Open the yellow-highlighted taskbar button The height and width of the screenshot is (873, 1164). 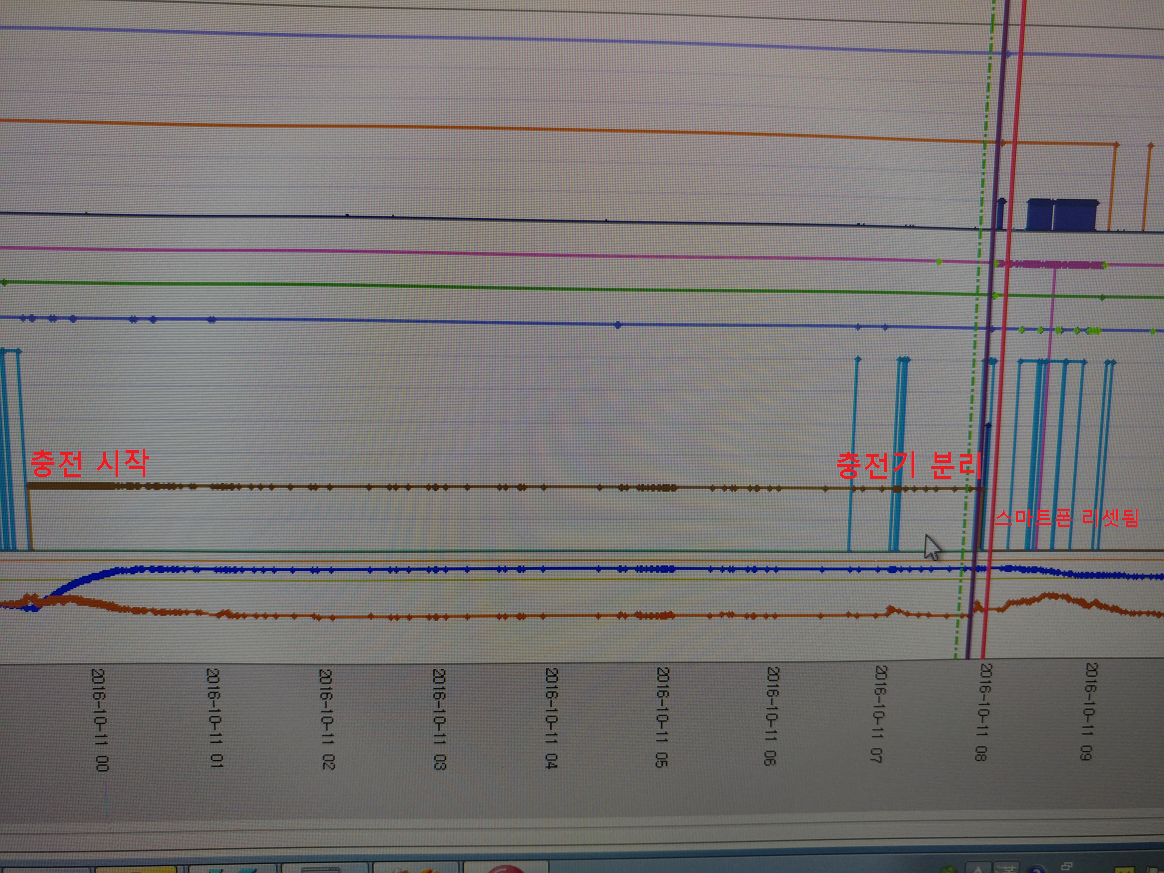pyautogui.click(x=136, y=869)
